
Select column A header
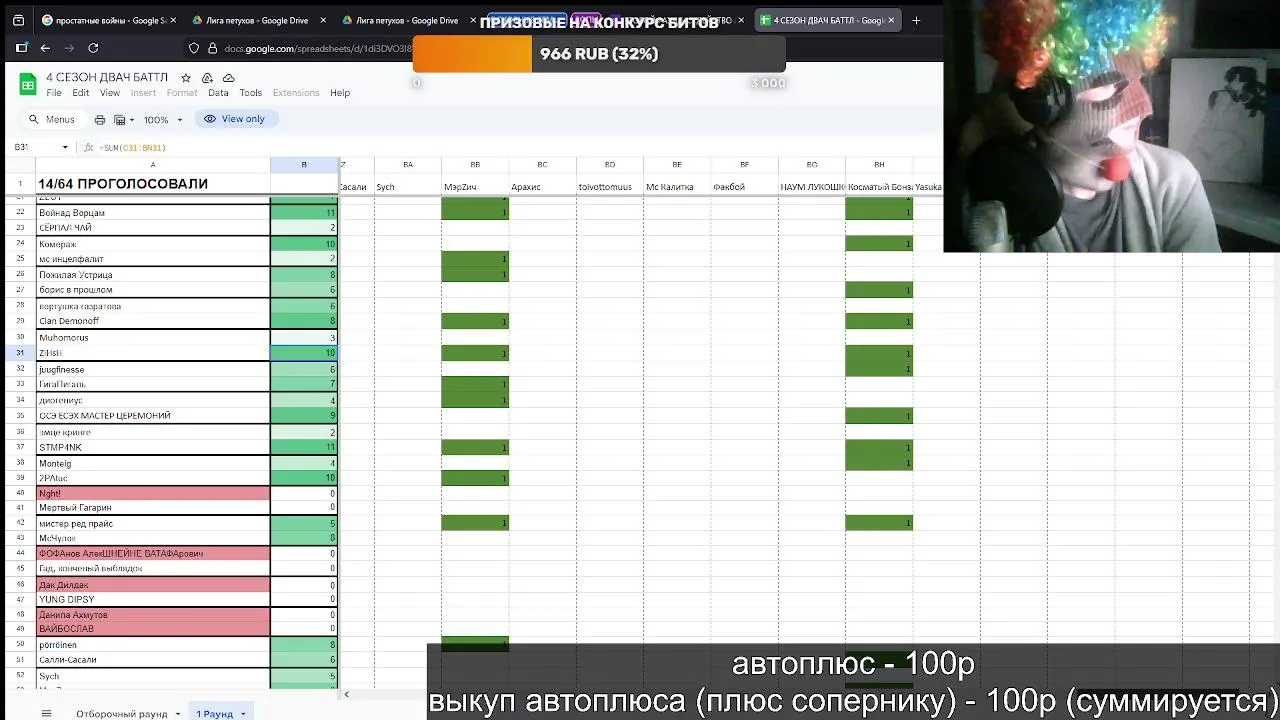(x=153, y=164)
